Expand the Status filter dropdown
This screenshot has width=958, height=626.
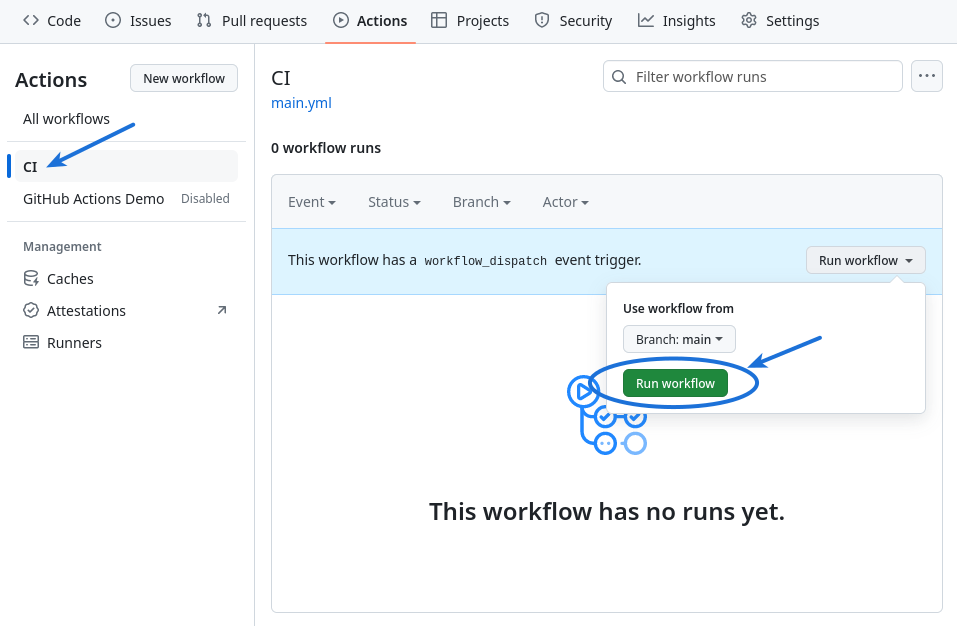tap(394, 202)
